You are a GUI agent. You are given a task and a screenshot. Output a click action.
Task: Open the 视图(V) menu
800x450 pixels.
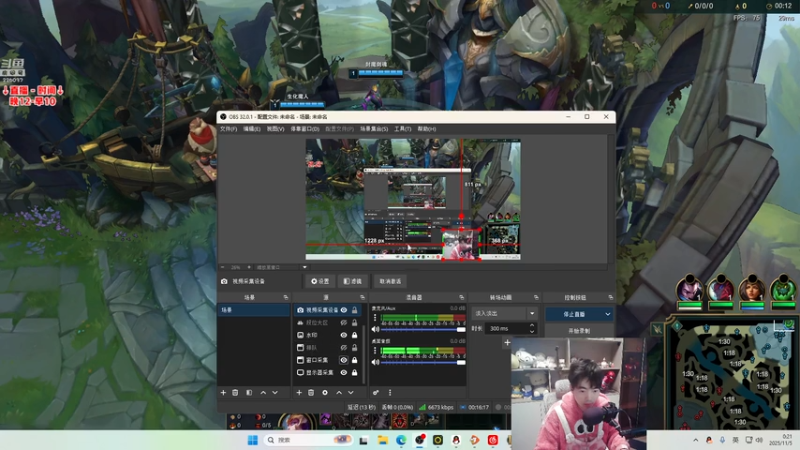pyautogui.click(x=276, y=129)
